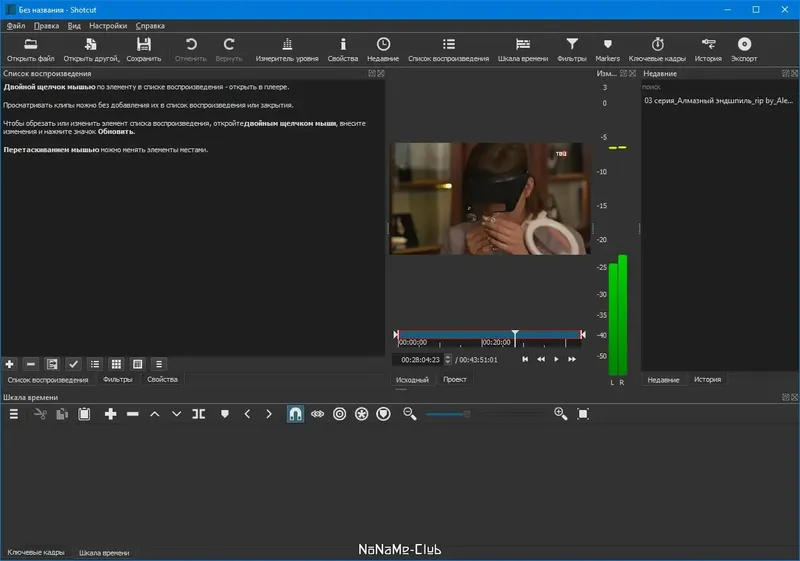This screenshot has height=561, width=800.
Task: Click Открыть файл button
Action: pos(30,49)
